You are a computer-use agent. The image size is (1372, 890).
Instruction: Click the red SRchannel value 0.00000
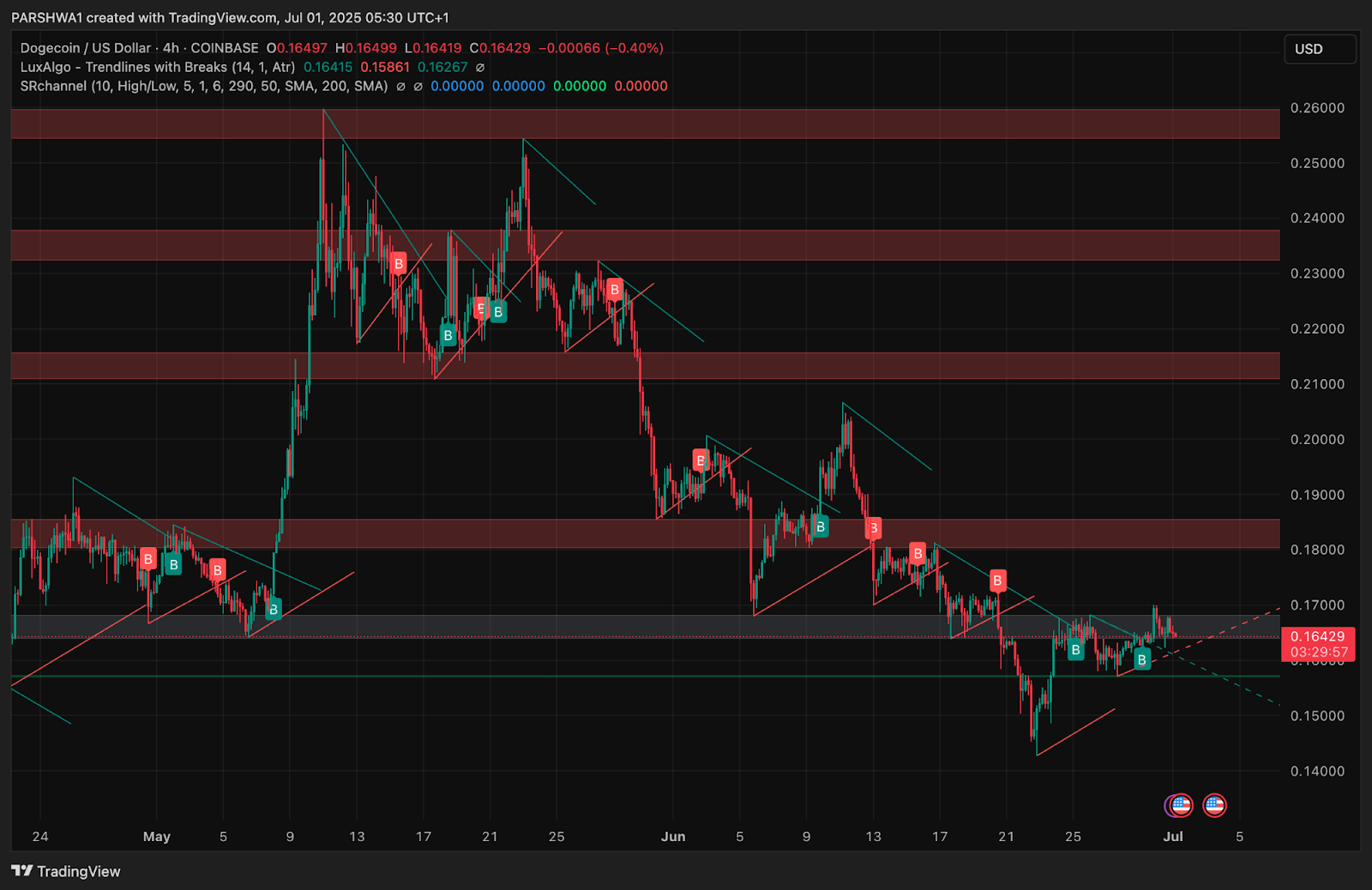(641, 86)
